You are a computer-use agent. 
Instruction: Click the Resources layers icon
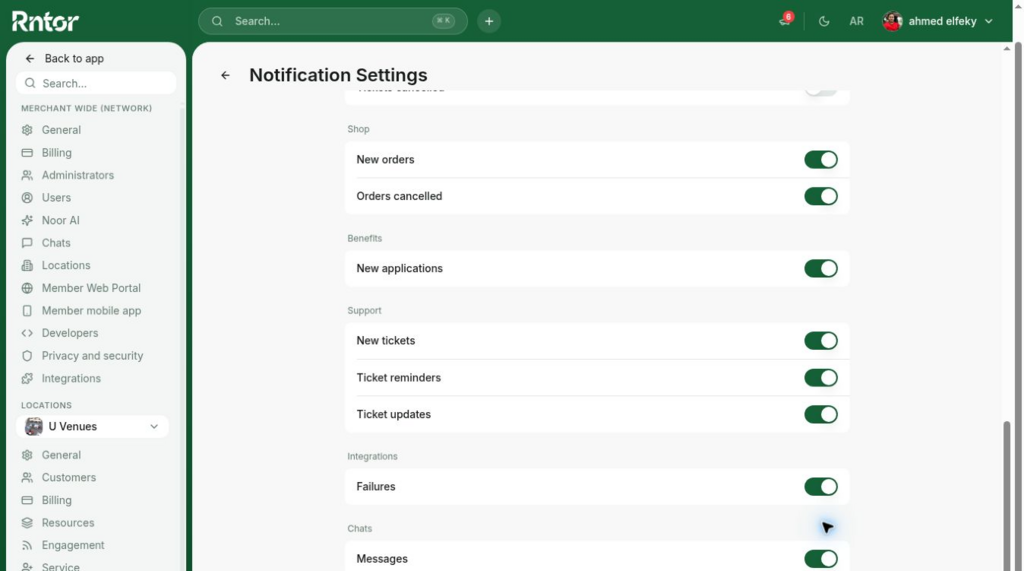pyautogui.click(x=27, y=523)
